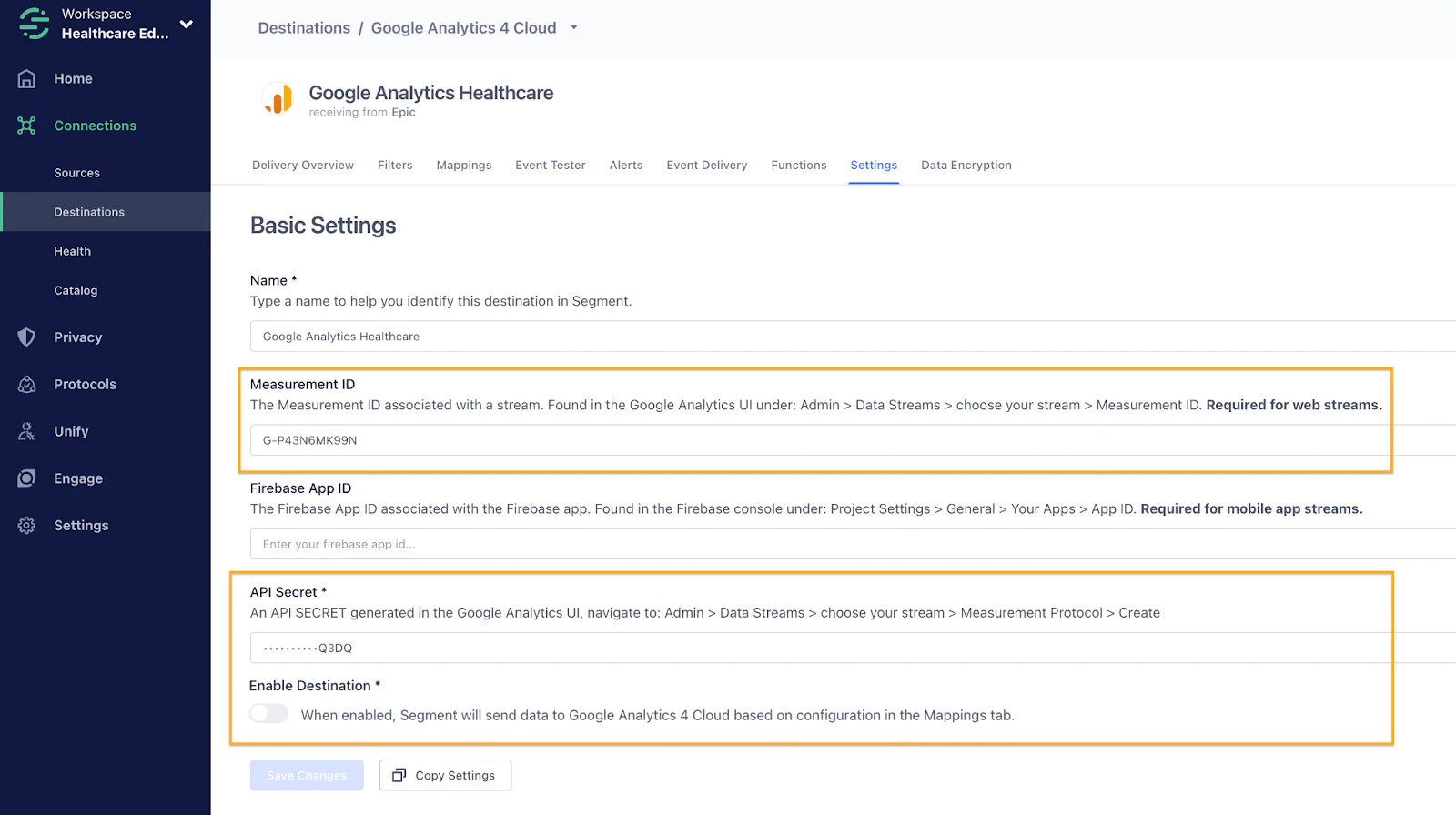
Task: Click the Privacy label in sidebar
Action: pos(77,337)
